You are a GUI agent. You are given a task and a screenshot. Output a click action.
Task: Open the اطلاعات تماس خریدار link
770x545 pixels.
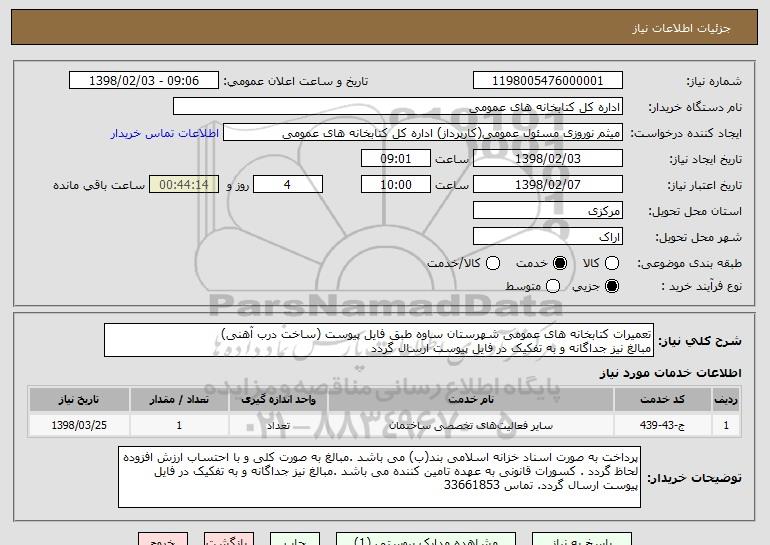tap(165, 133)
